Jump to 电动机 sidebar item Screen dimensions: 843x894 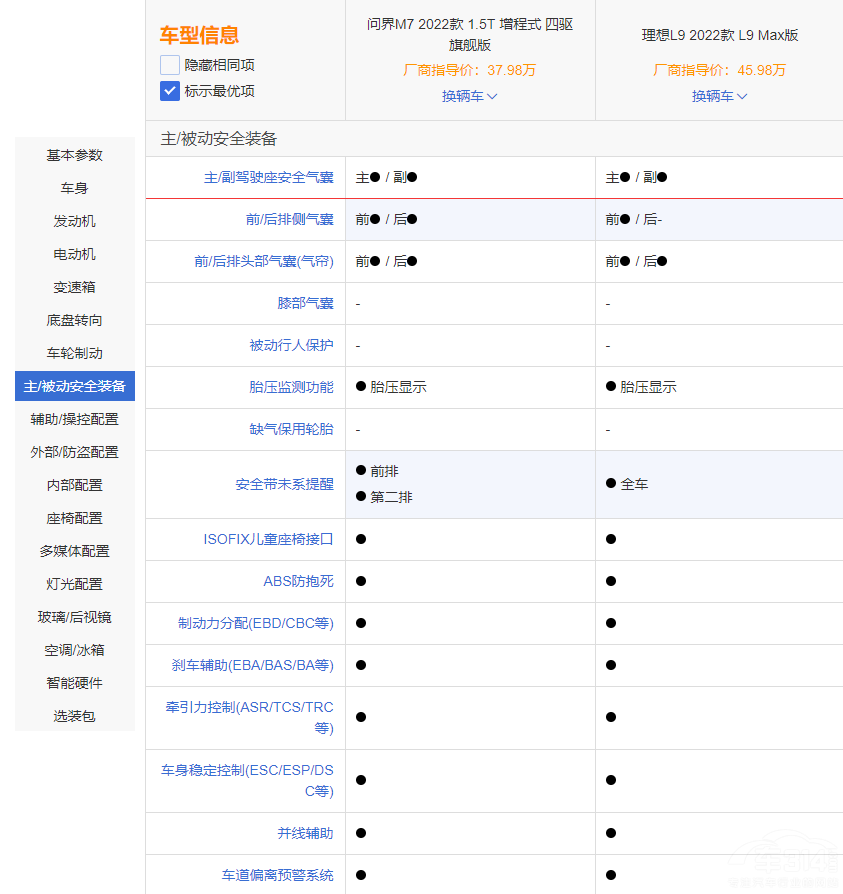coord(75,254)
